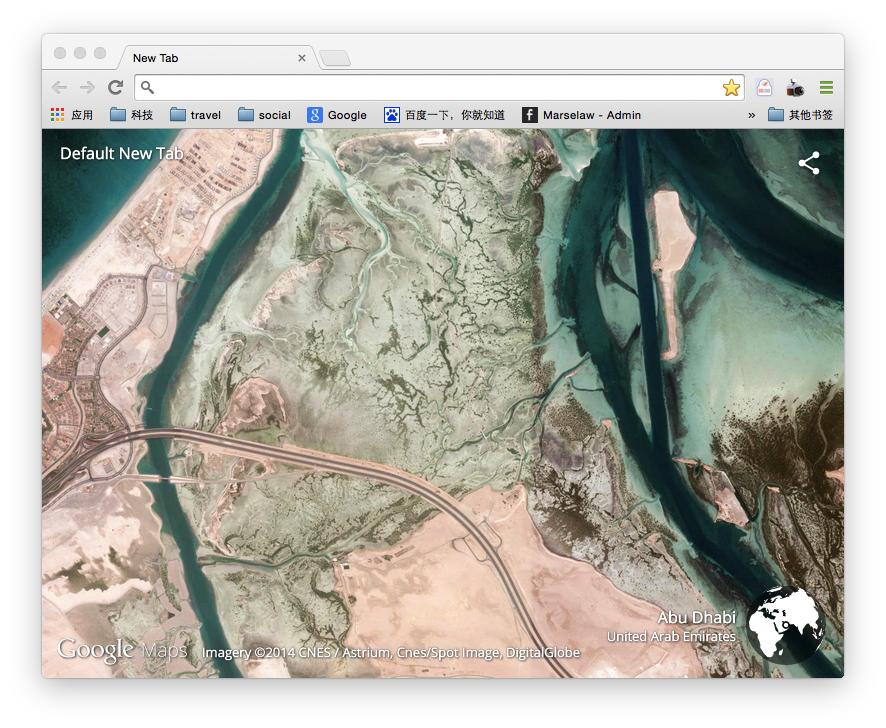This screenshot has height=728, width=886.
Task: Share this Earth View image
Action: click(809, 164)
